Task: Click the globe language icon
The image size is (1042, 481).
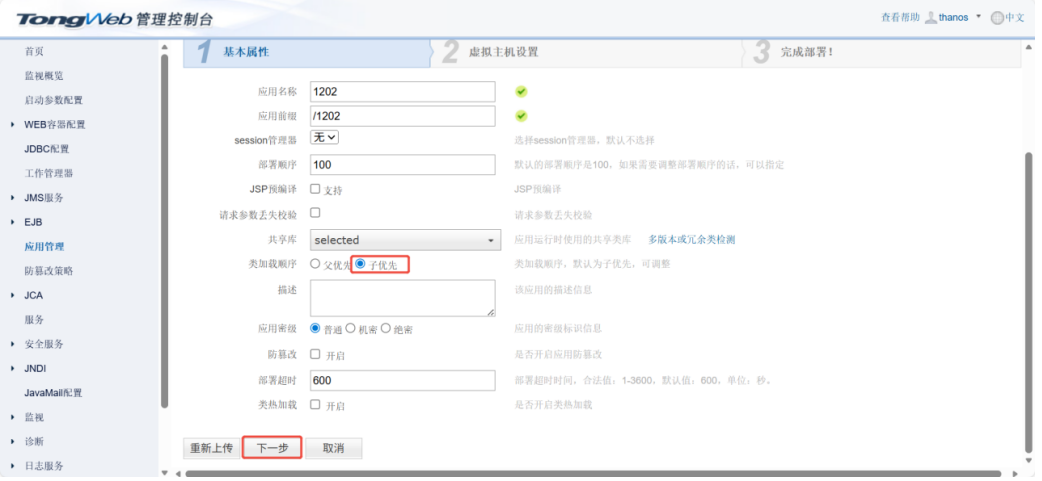Action: click(x=996, y=18)
